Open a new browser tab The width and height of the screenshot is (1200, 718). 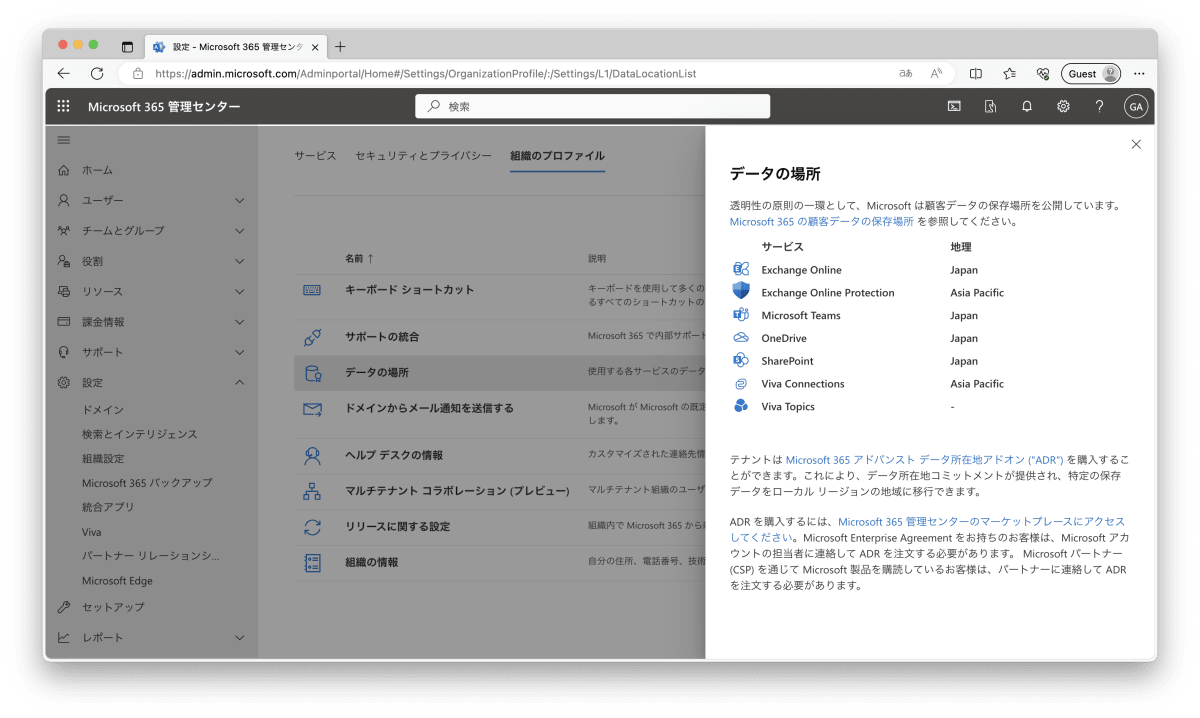click(x=340, y=47)
